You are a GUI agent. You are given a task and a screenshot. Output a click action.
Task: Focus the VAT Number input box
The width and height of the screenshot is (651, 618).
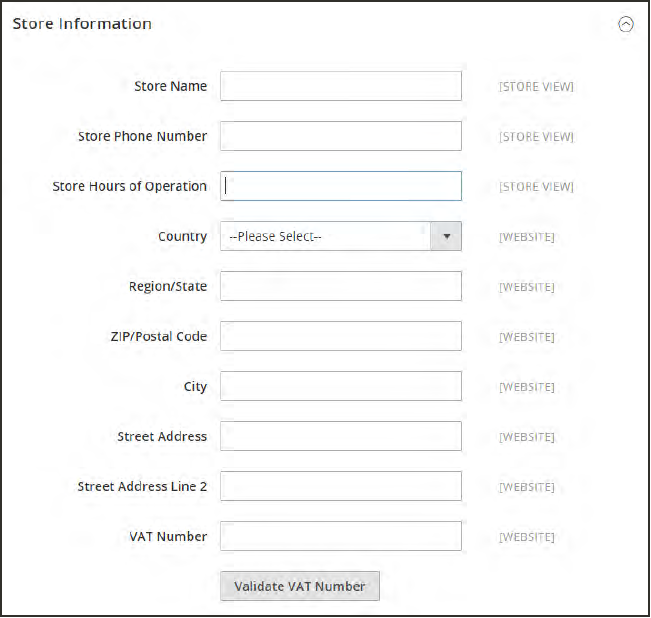[341, 537]
